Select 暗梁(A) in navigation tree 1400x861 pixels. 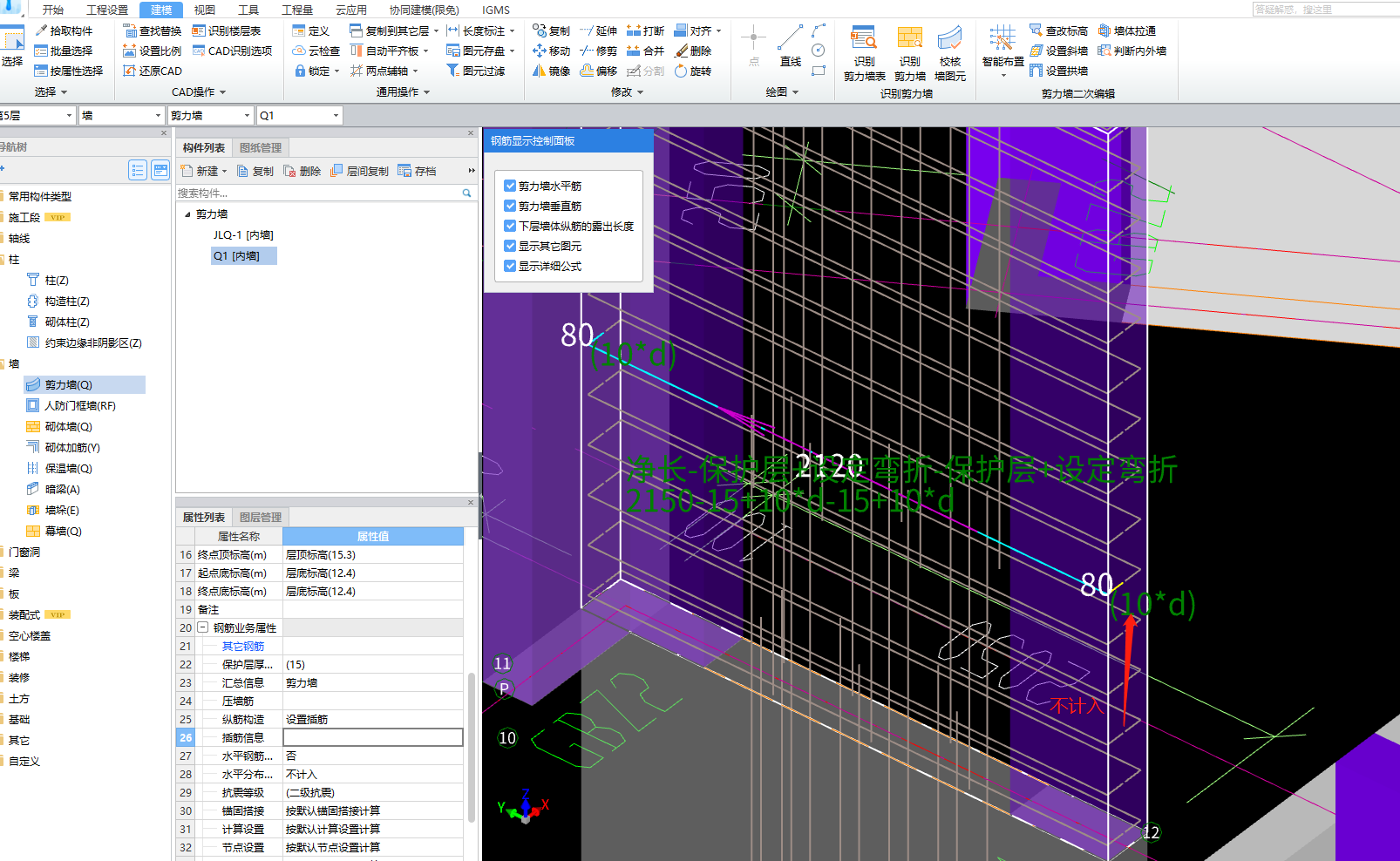[62, 489]
